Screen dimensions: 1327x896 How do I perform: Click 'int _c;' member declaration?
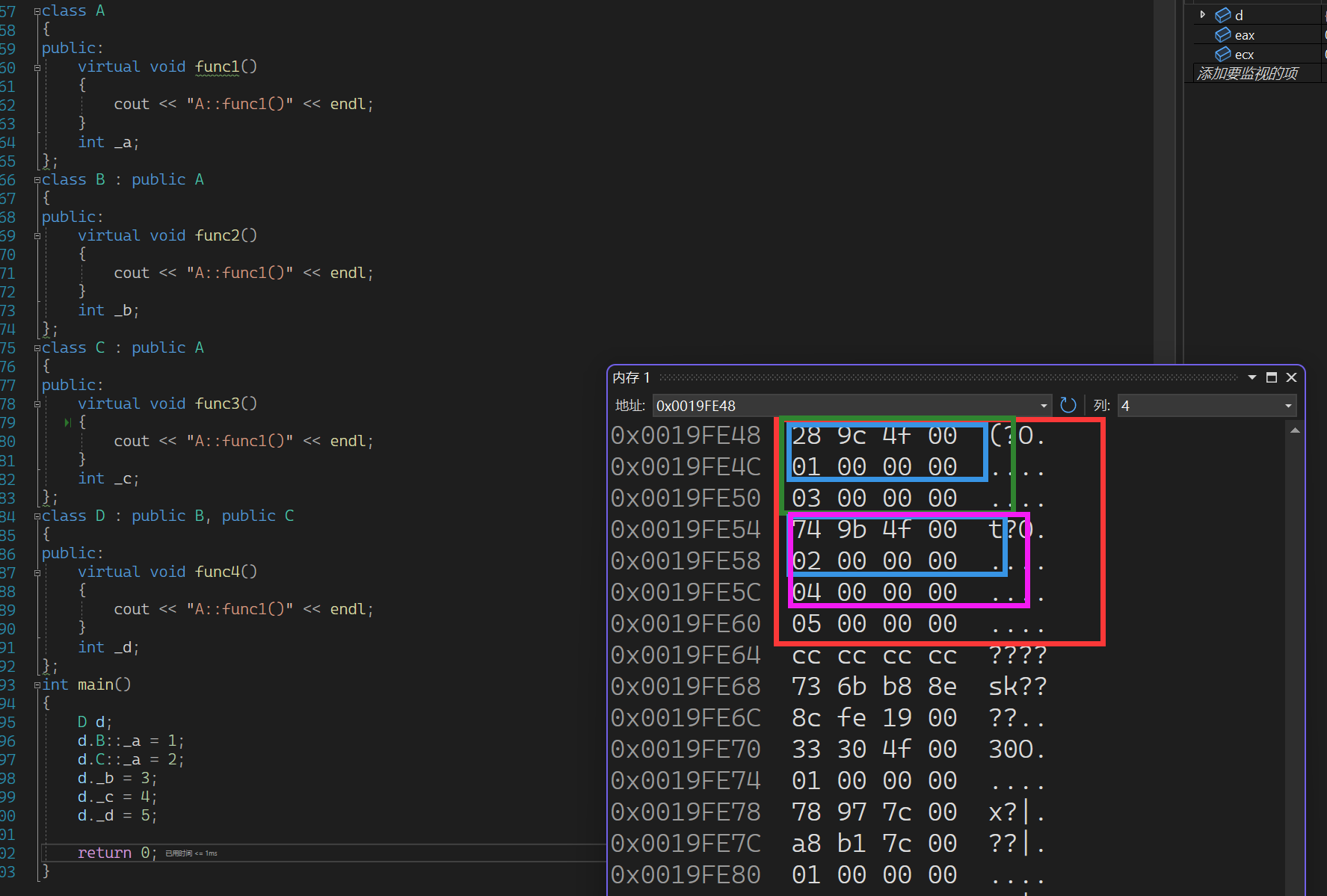(x=108, y=479)
